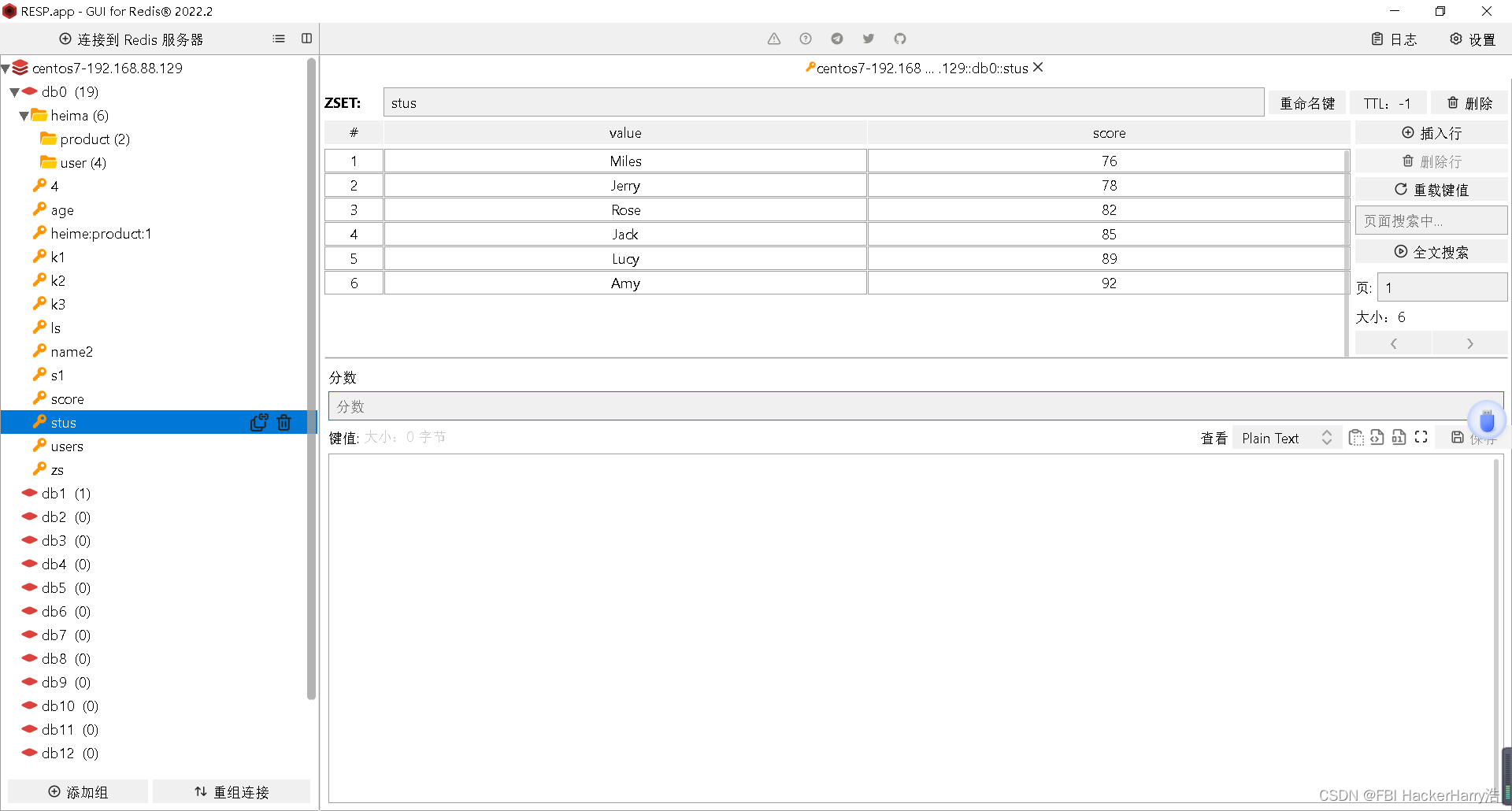Viewport: 1512px width, 811px height.
Task: Copy the stus key name icon
Action: (259, 423)
